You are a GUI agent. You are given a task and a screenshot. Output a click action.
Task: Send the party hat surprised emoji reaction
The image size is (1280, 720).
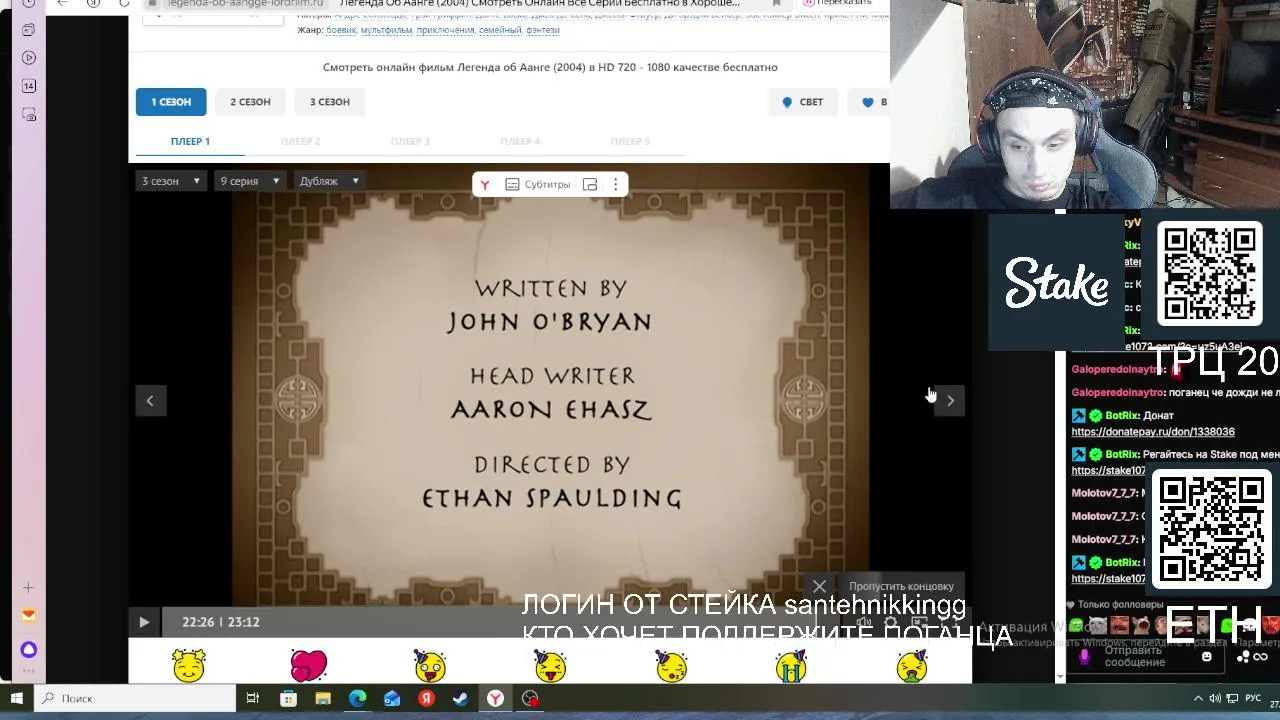click(430, 665)
